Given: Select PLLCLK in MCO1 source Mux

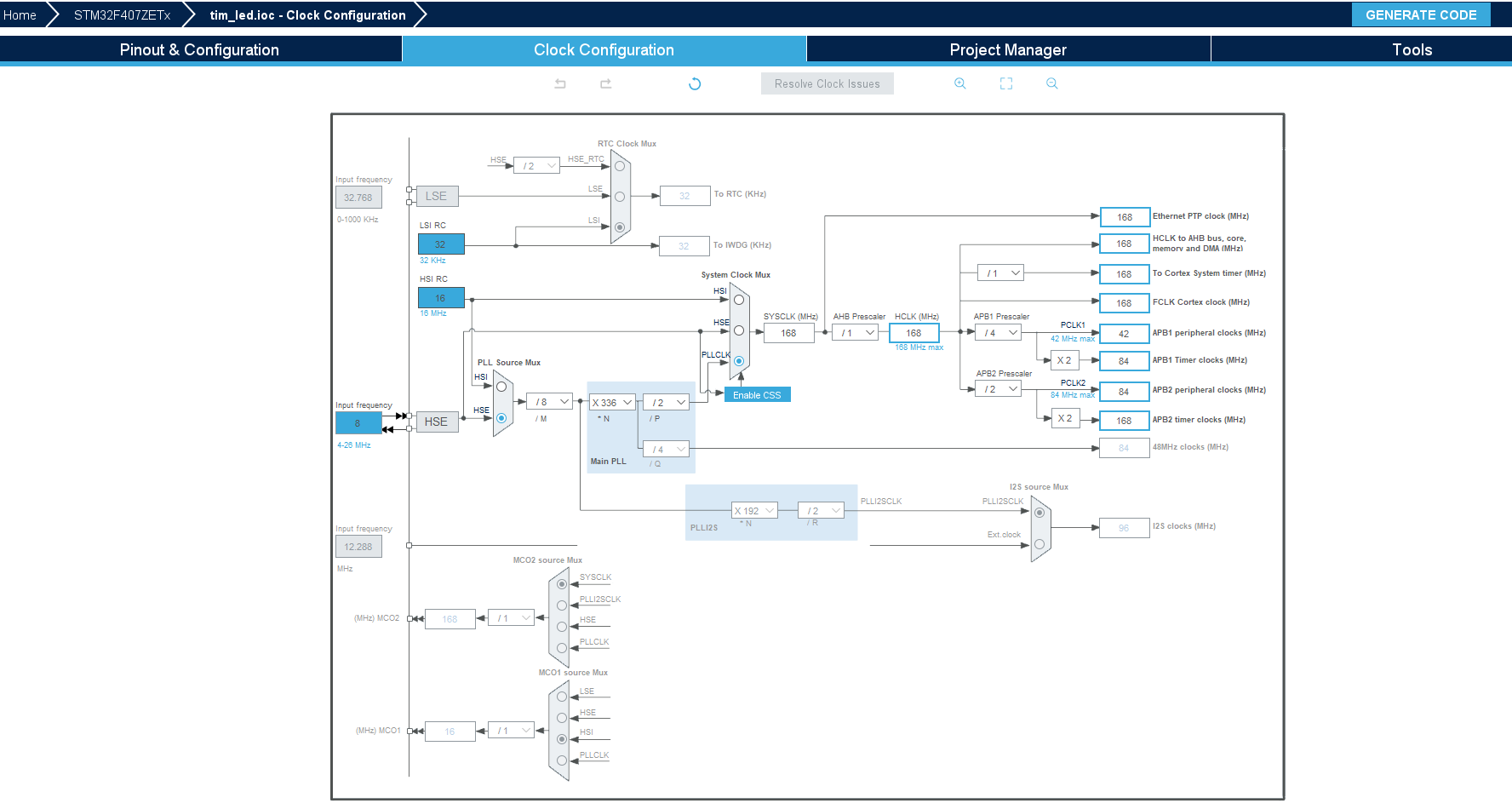Looking at the screenshot, I should point(562,760).
